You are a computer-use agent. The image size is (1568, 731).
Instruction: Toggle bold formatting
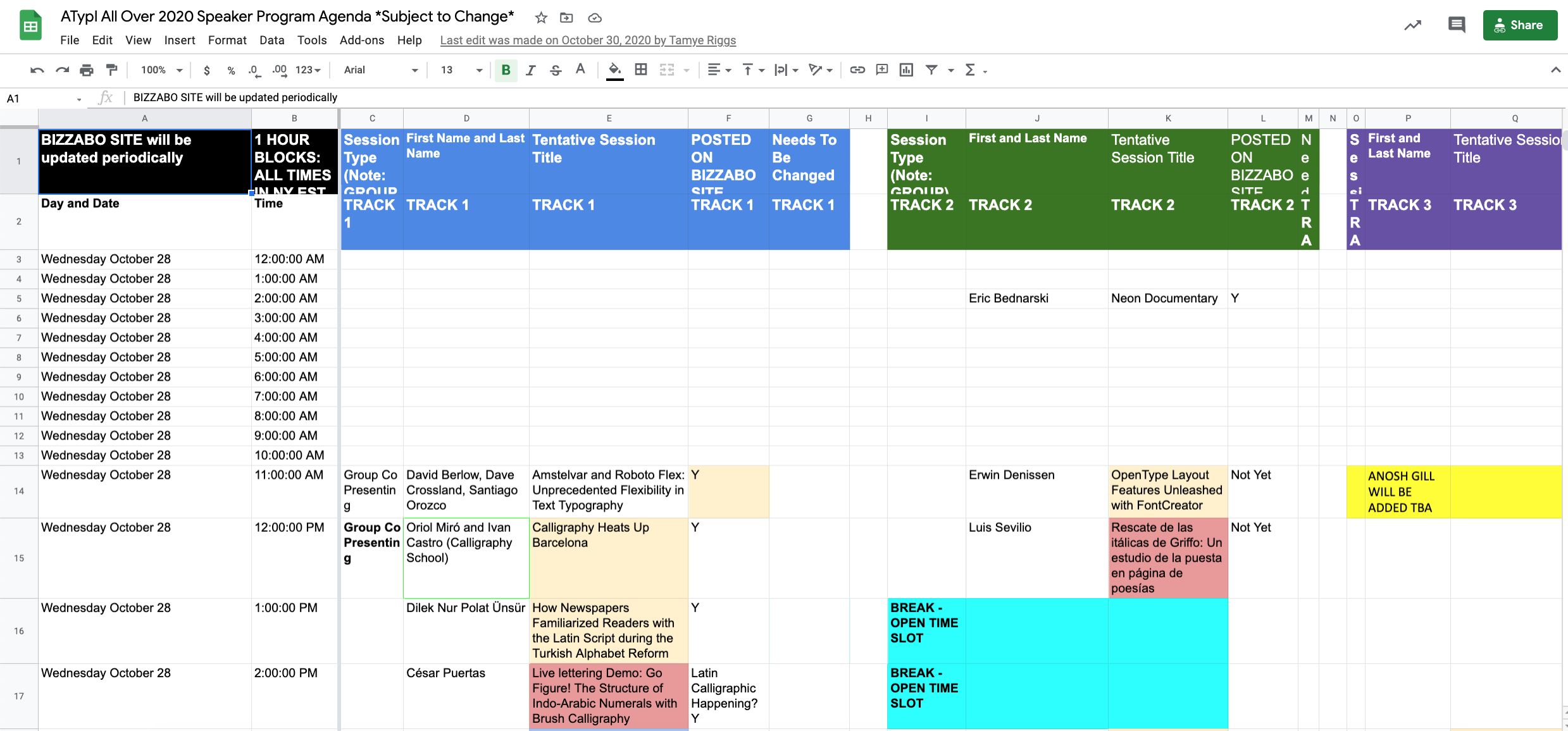(x=506, y=70)
